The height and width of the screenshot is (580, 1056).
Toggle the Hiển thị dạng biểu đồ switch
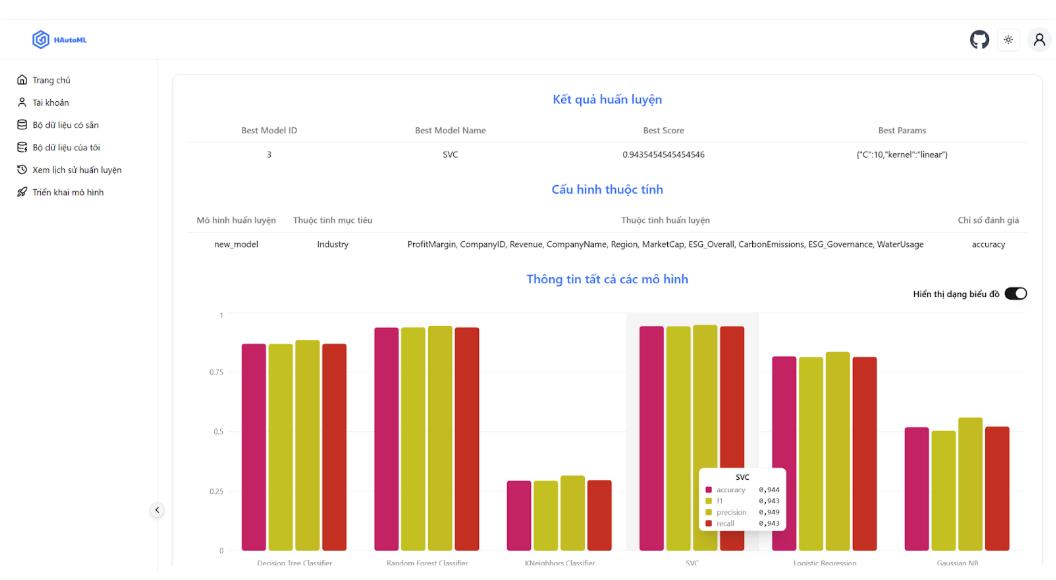click(x=1015, y=293)
